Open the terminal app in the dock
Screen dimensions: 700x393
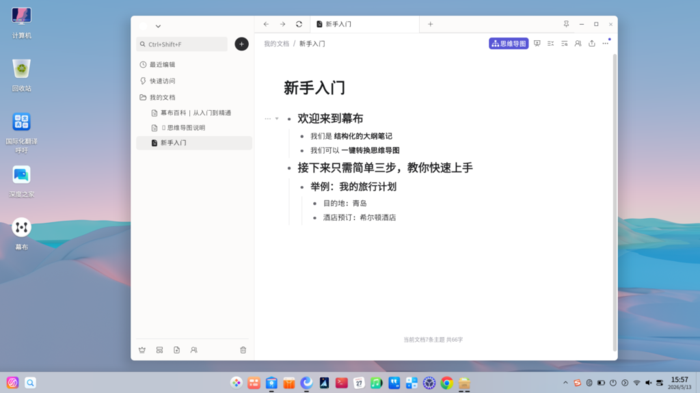[342, 383]
